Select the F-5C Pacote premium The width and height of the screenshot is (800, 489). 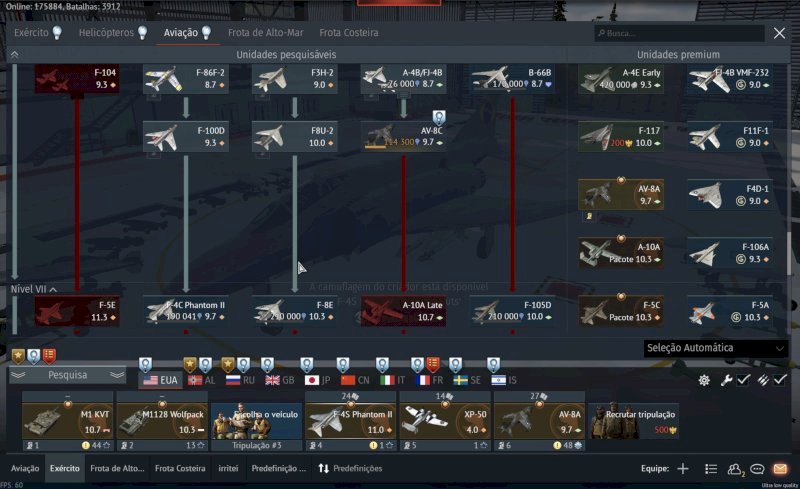(621, 311)
